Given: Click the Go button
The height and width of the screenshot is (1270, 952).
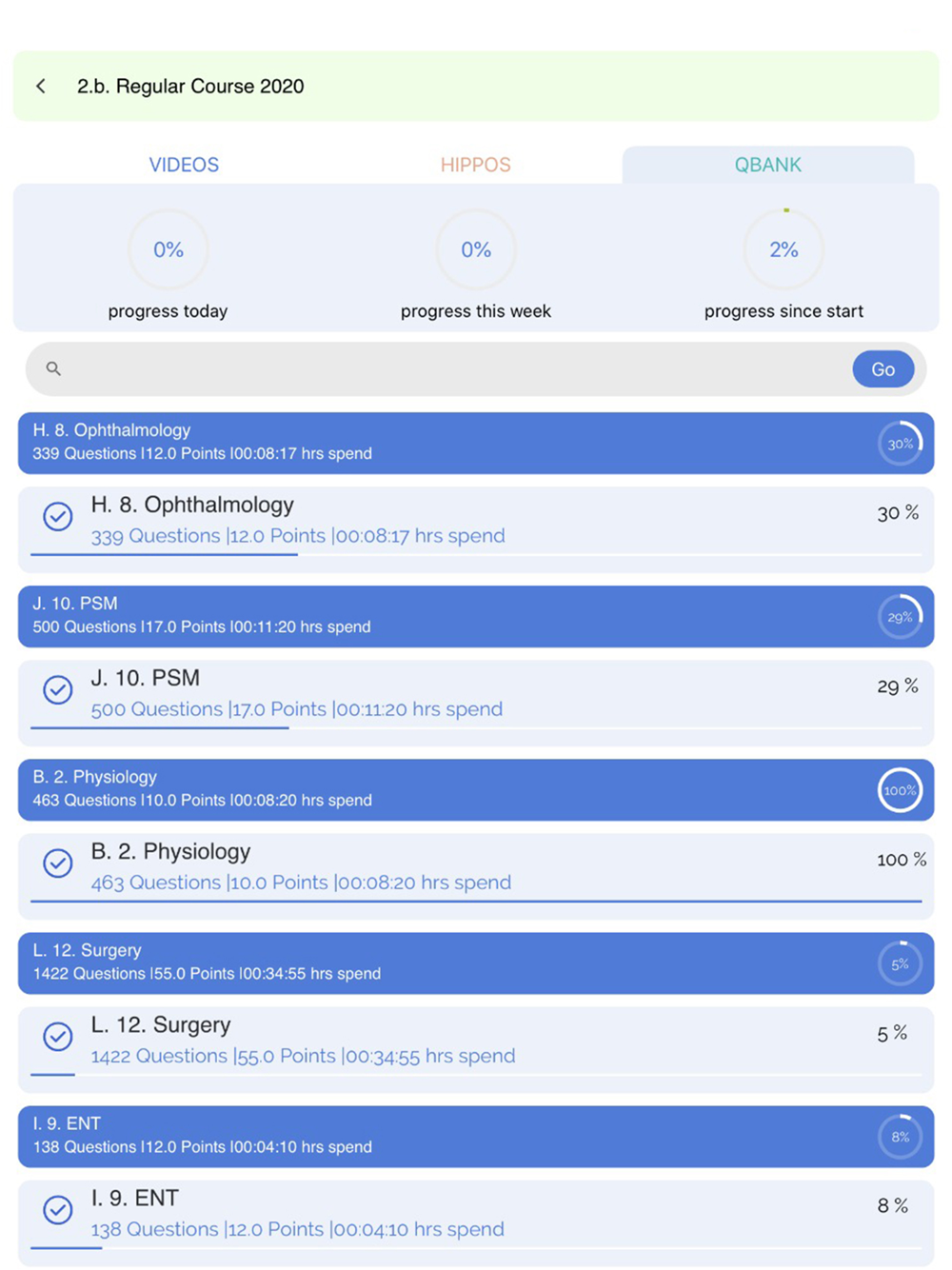Looking at the screenshot, I should pyautogui.click(x=883, y=369).
